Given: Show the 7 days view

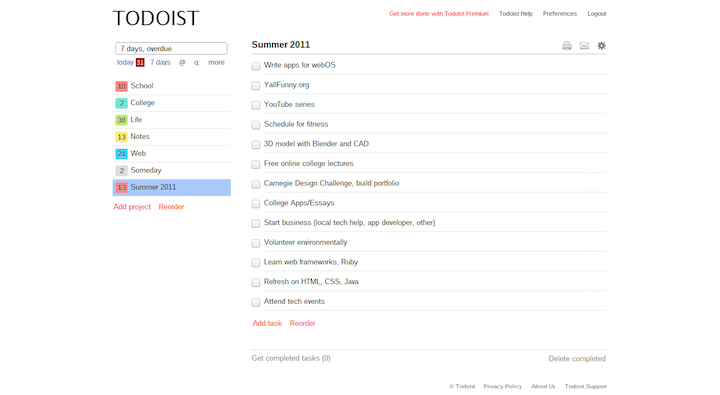Looking at the screenshot, I should pos(160,62).
